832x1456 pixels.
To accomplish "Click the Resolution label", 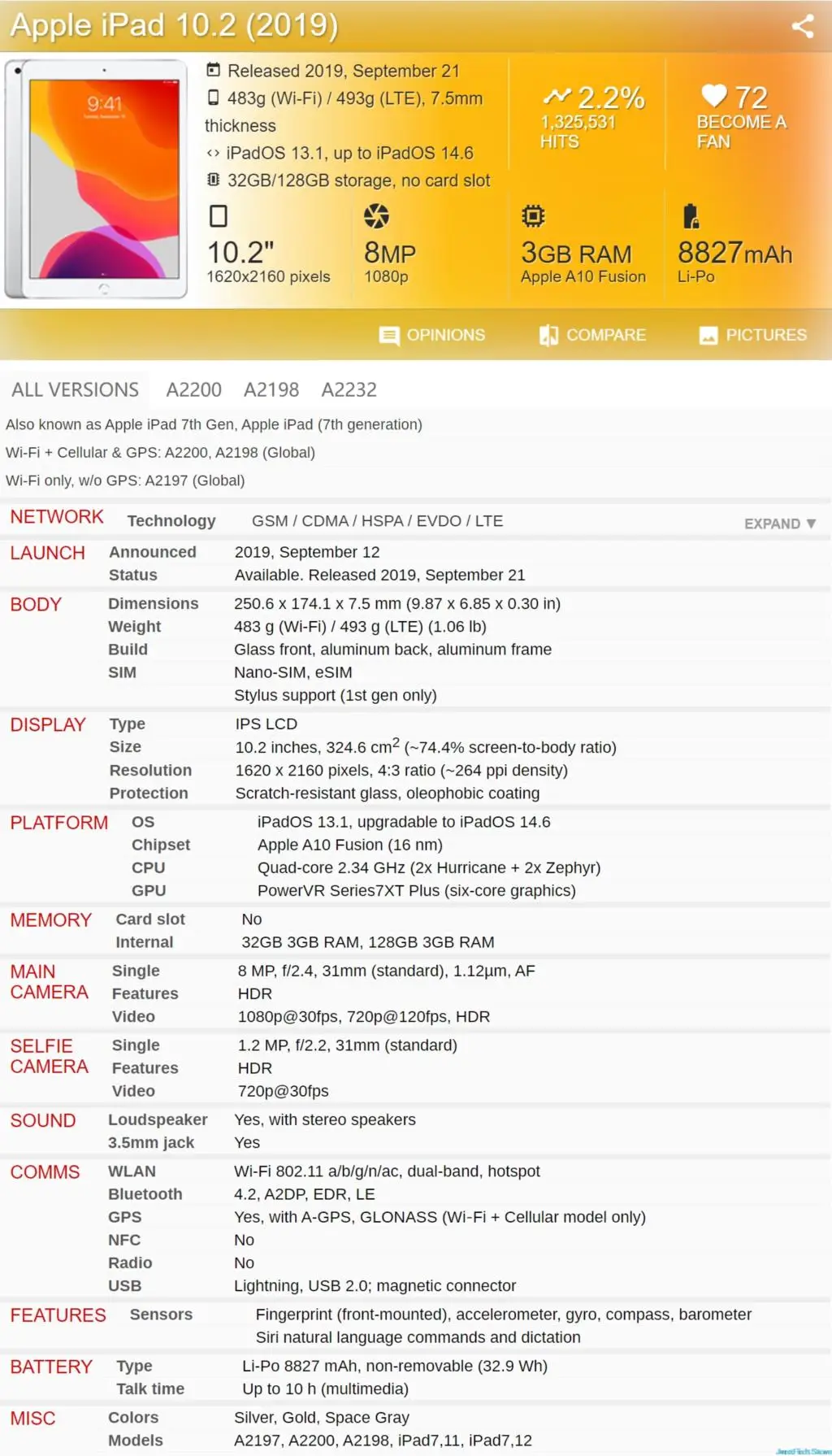I will click(151, 770).
